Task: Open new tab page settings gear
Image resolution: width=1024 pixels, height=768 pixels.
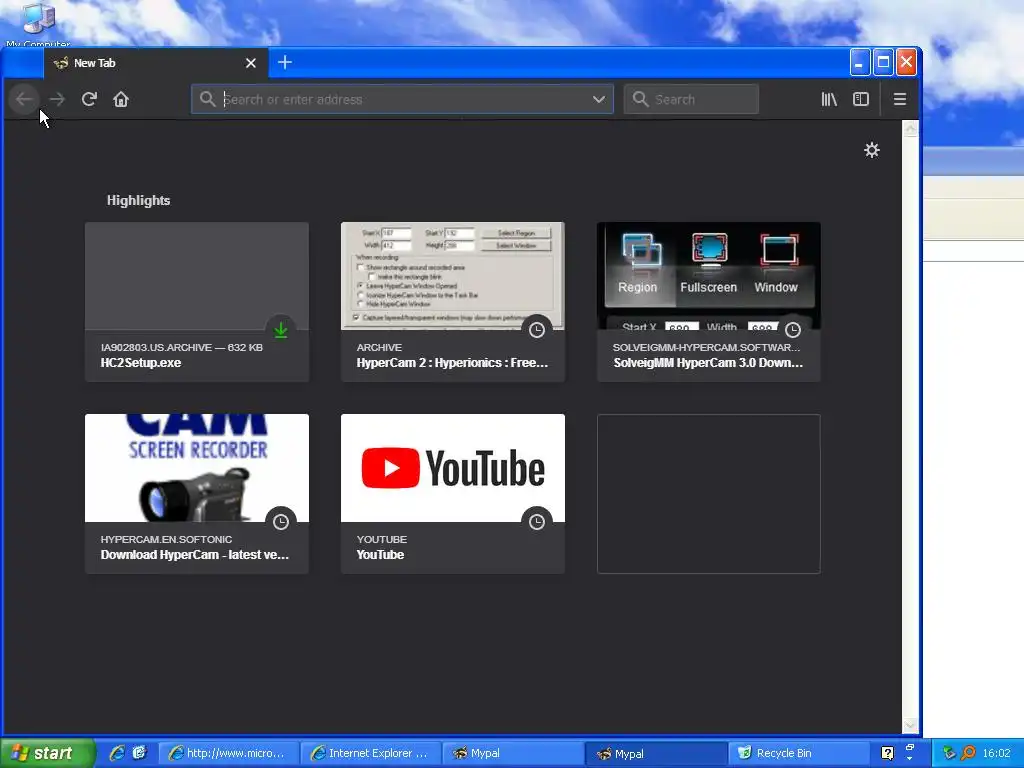Action: pos(872,150)
